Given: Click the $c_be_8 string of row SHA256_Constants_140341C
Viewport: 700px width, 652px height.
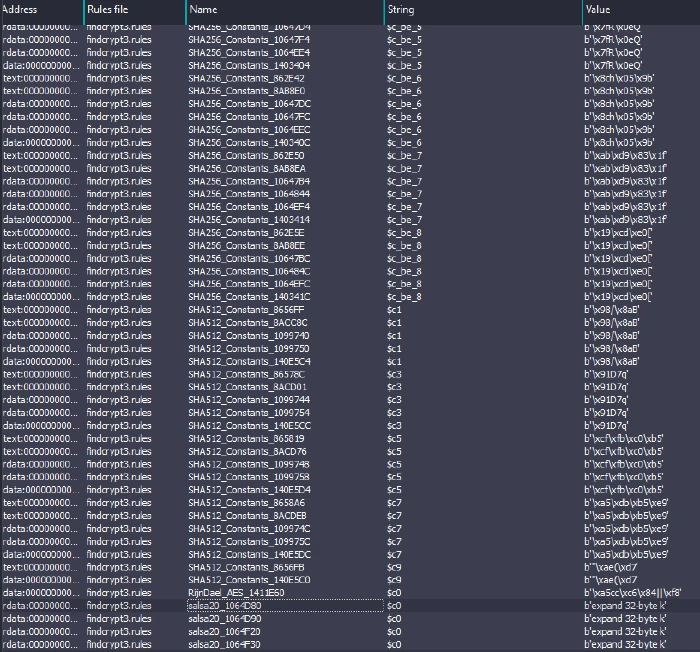Looking at the screenshot, I should tap(404, 297).
